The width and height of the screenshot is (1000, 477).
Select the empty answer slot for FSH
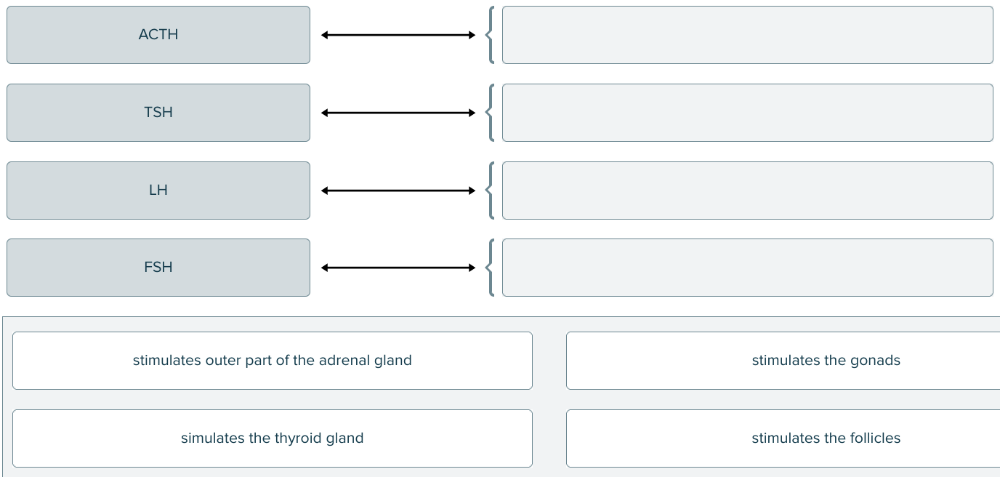[x=747, y=267]
